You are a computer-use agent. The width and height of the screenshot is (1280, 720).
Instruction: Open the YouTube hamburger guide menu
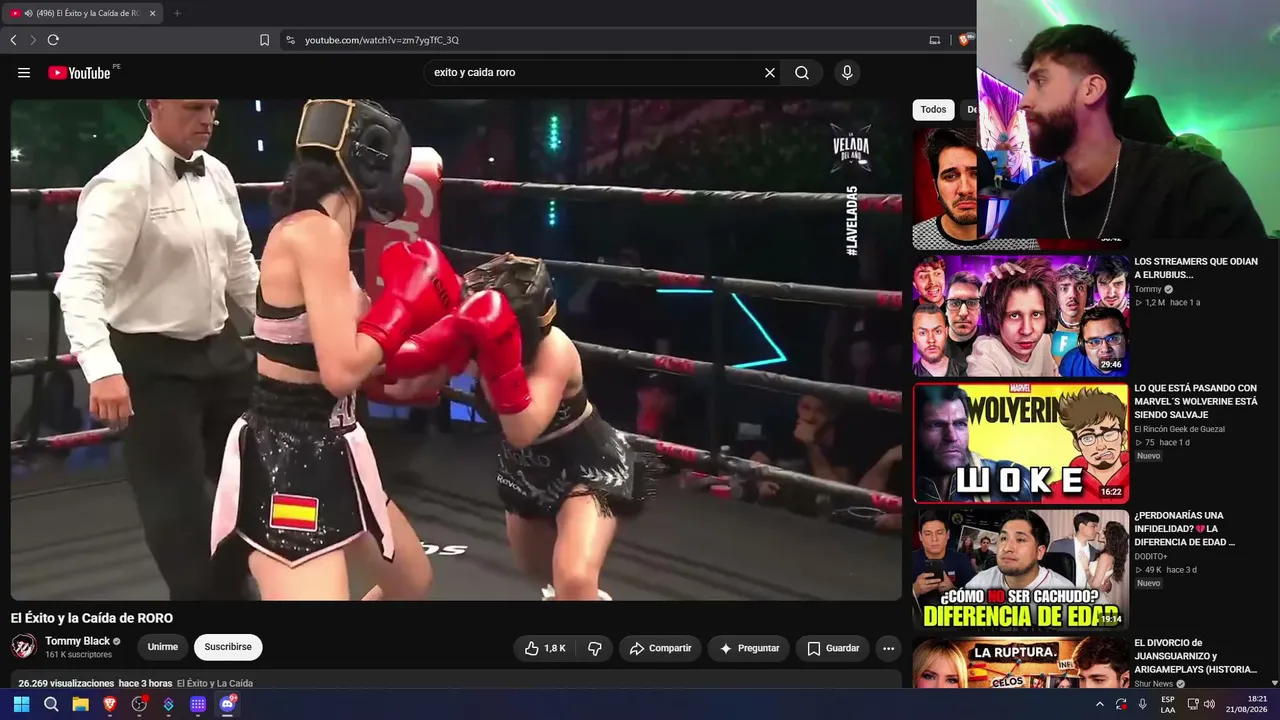tap(24, 73)
